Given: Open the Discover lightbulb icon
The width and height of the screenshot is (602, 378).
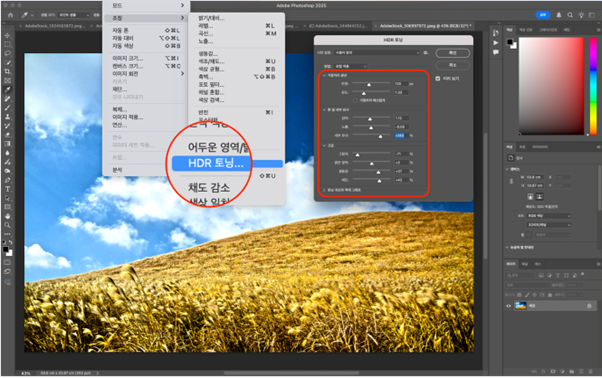Looking at the screenshot, I should [581, 15].
